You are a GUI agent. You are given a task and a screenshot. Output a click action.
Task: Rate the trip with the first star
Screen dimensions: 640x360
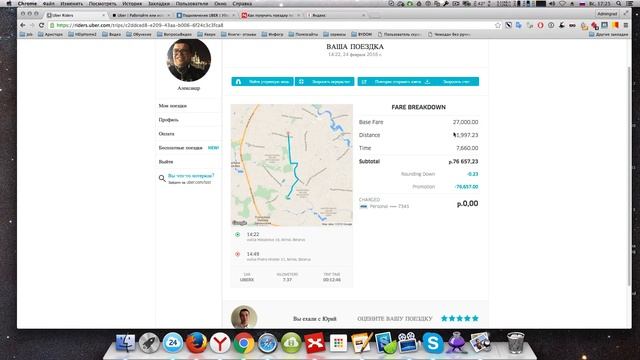444,318
